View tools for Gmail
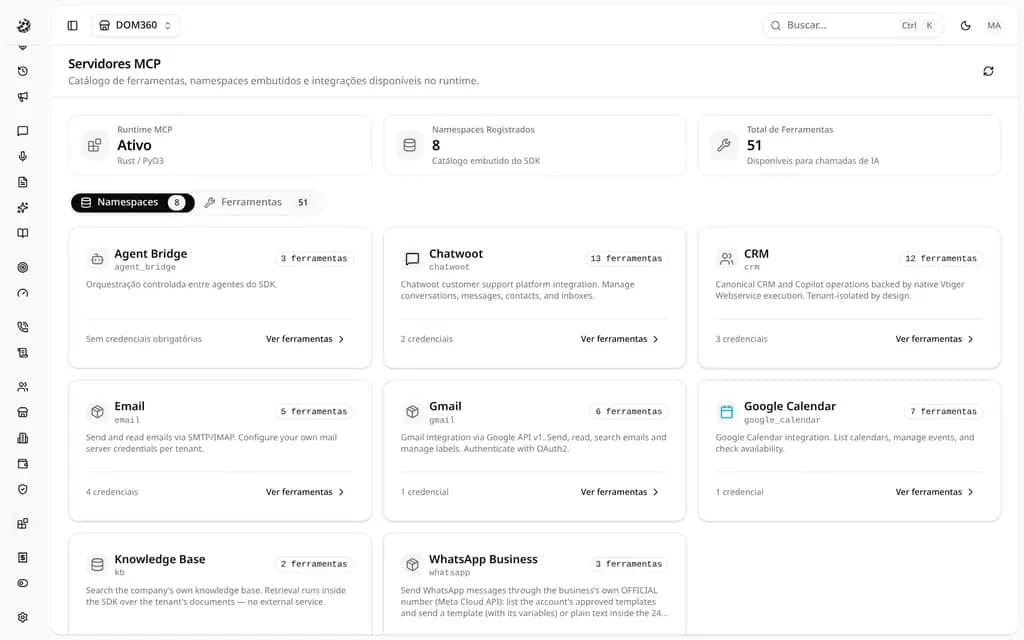The height and width of the screenshot is (640, 1024). 620,492
